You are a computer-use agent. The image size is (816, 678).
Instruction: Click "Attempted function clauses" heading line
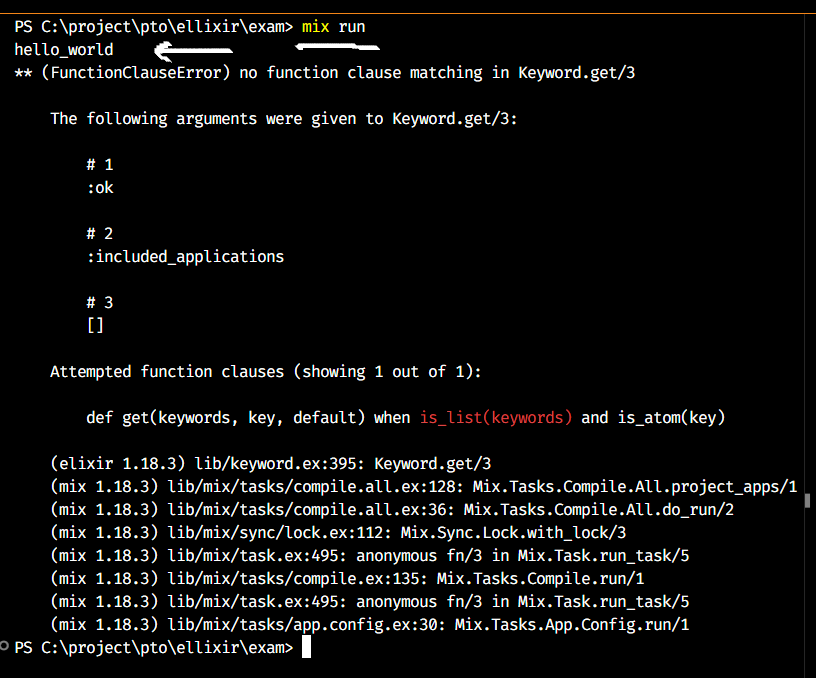pos(265,372)
